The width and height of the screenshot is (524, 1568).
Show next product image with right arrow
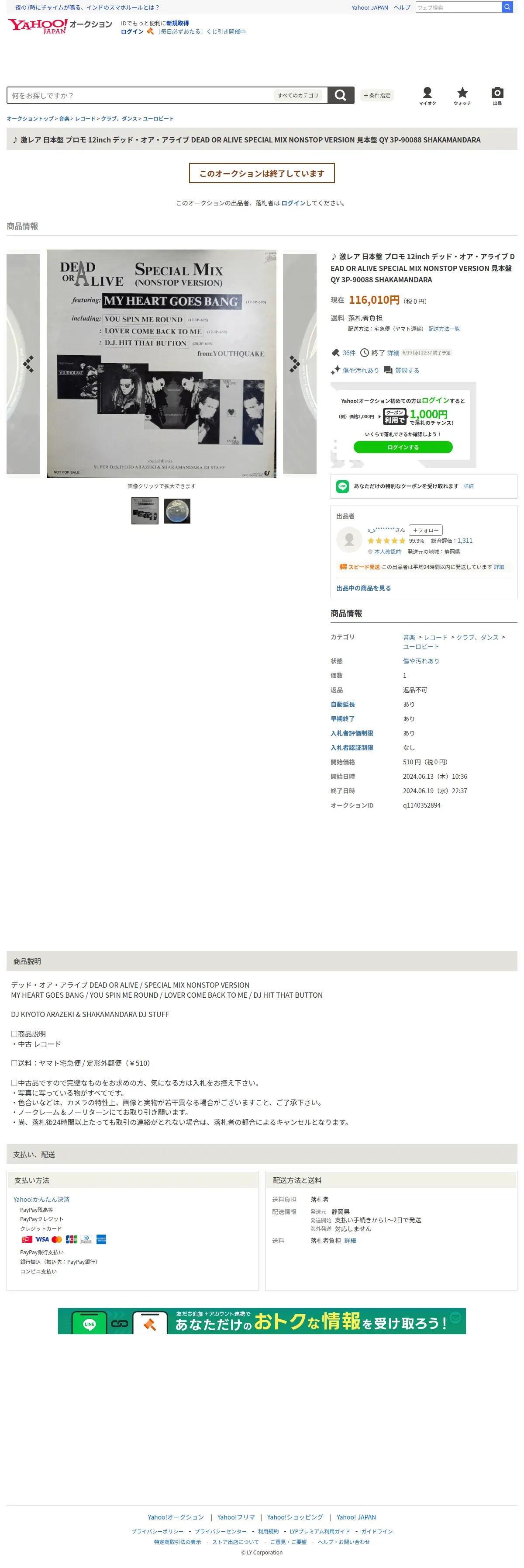point(295,364)
